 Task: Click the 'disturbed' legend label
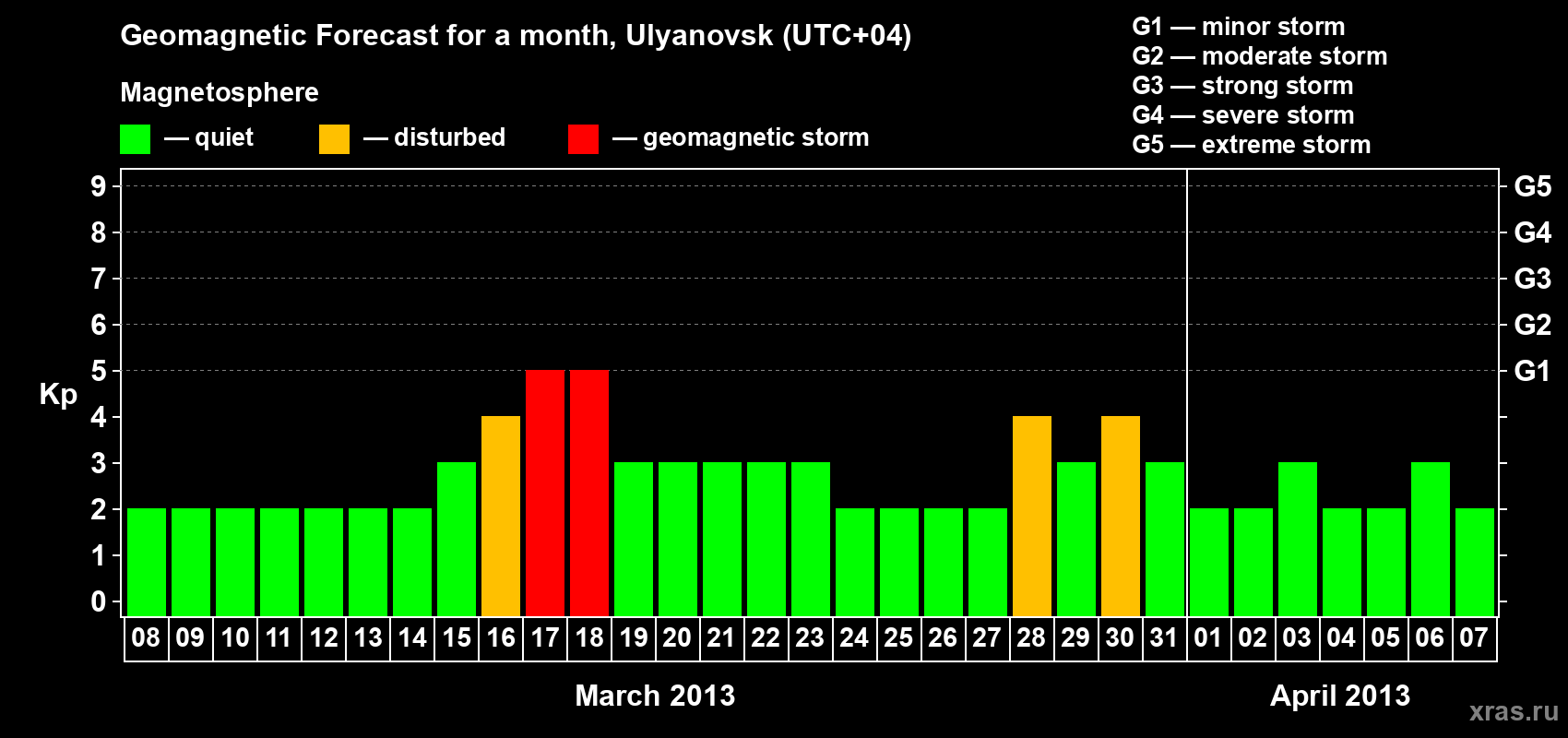tap(449, 137)
